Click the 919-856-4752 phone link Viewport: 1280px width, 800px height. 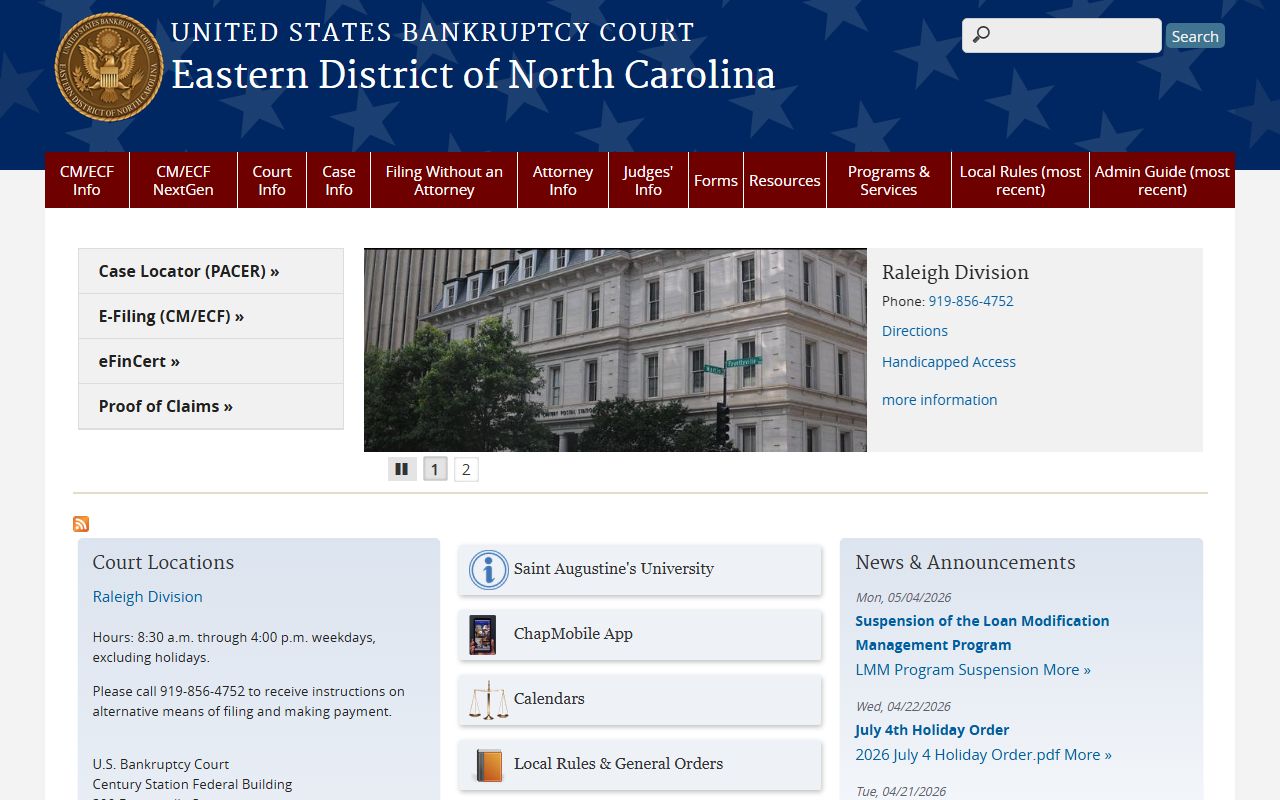(971, 301)
